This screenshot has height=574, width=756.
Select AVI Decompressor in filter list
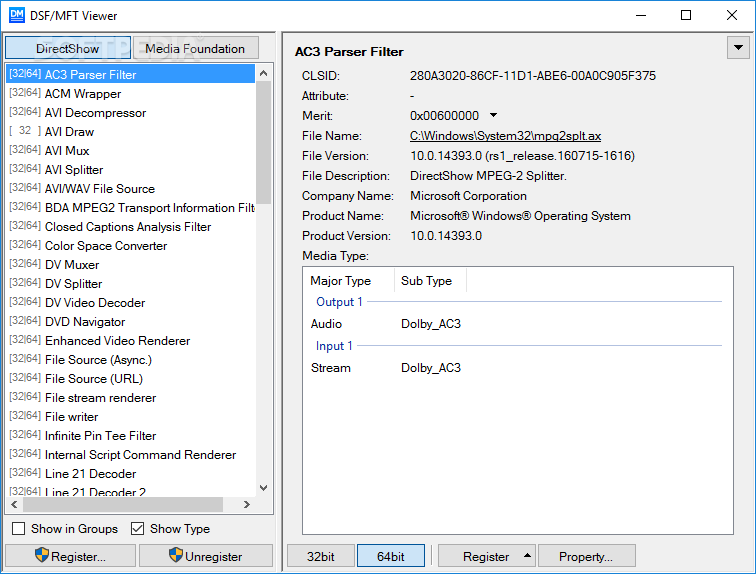[130, 112]
